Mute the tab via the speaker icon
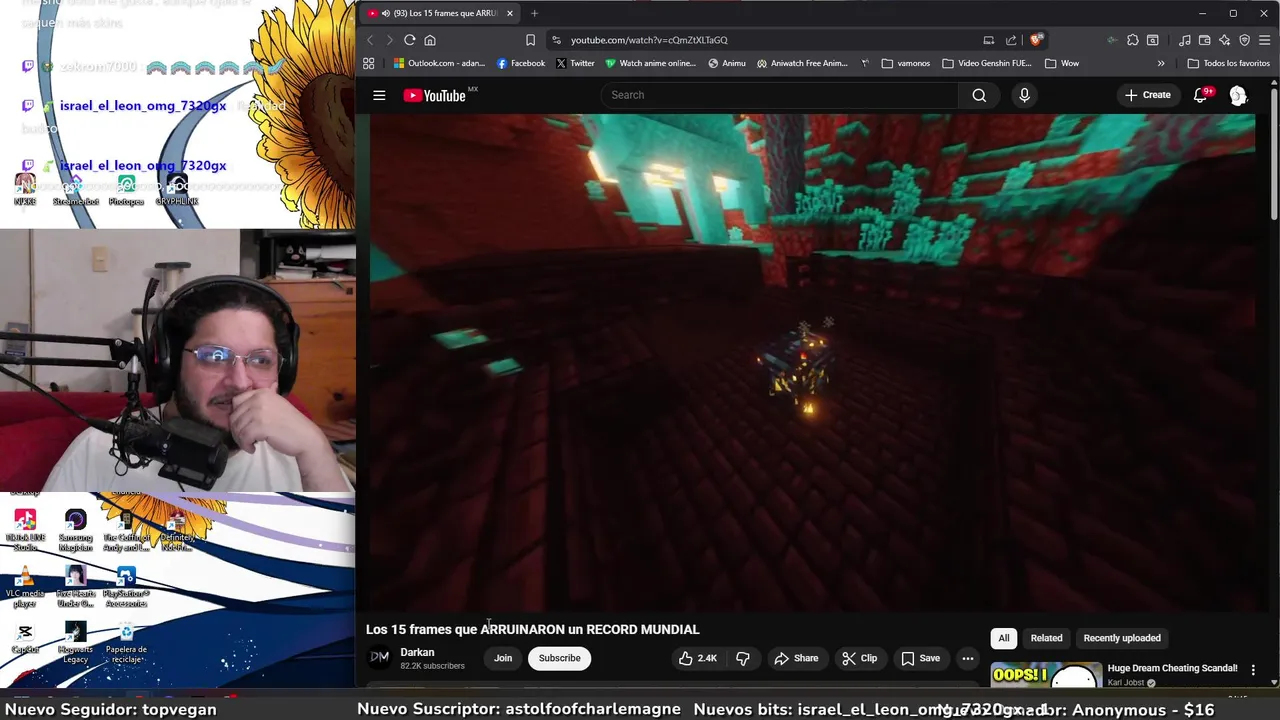The image size is (1280, 720). (385, 13)
